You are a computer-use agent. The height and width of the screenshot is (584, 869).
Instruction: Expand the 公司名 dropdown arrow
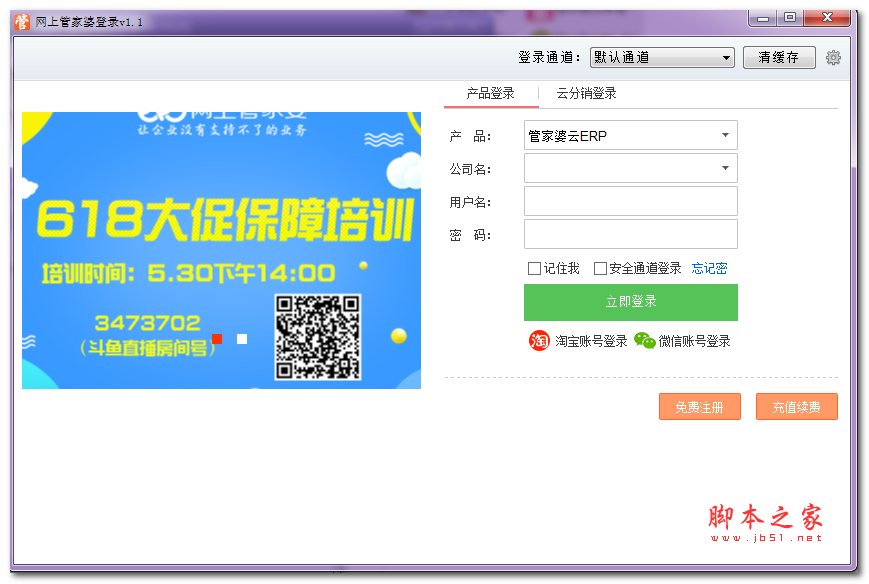tap(725, 168)
